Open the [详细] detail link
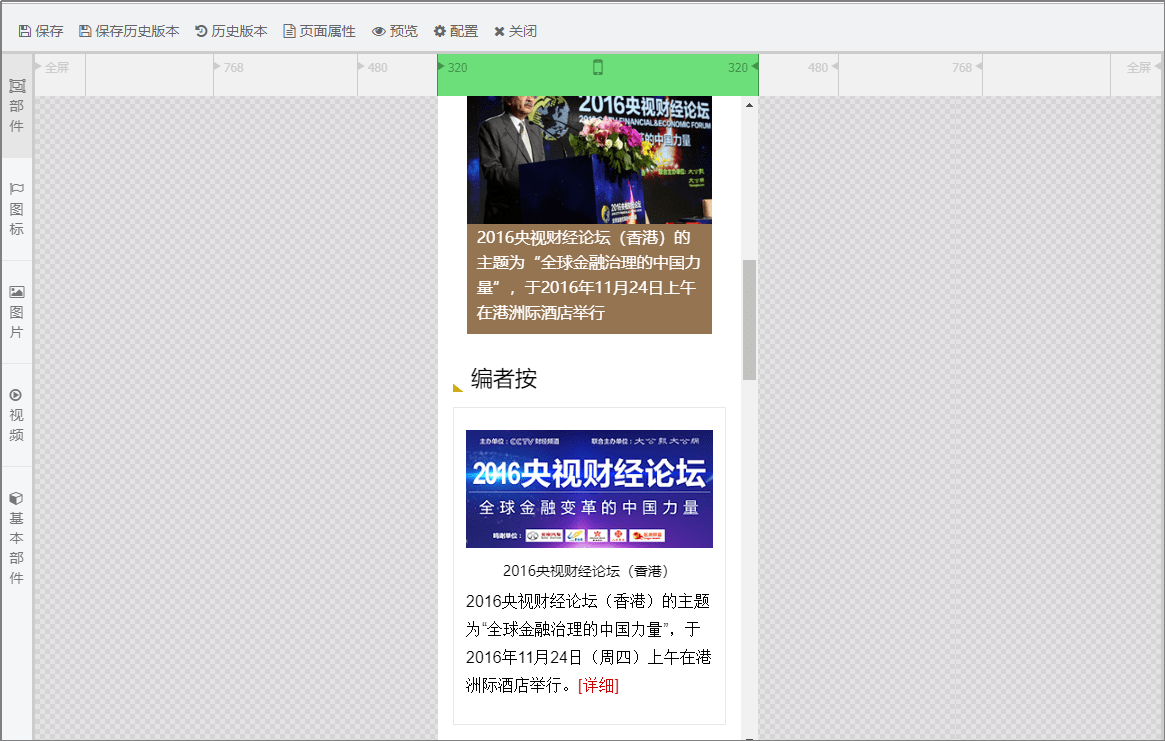1165x741 pixels. tap(600, 686)
